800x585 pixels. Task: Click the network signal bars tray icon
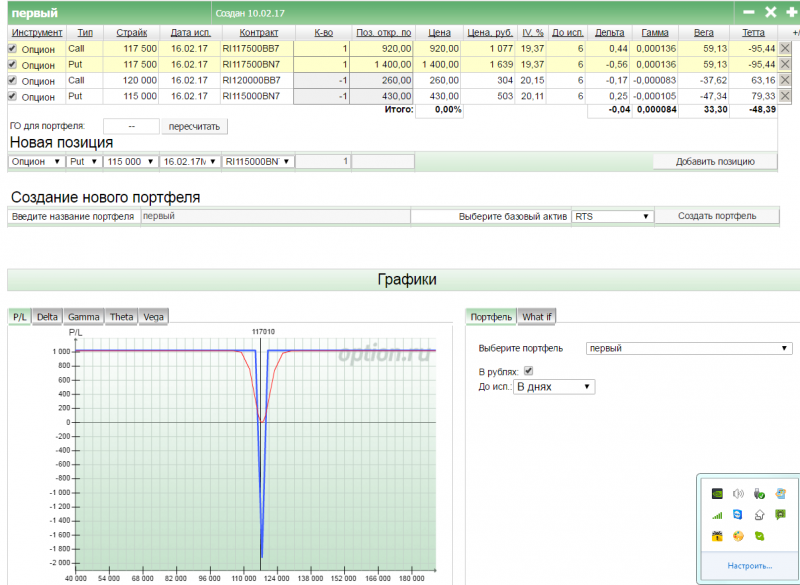click(716, 515)
